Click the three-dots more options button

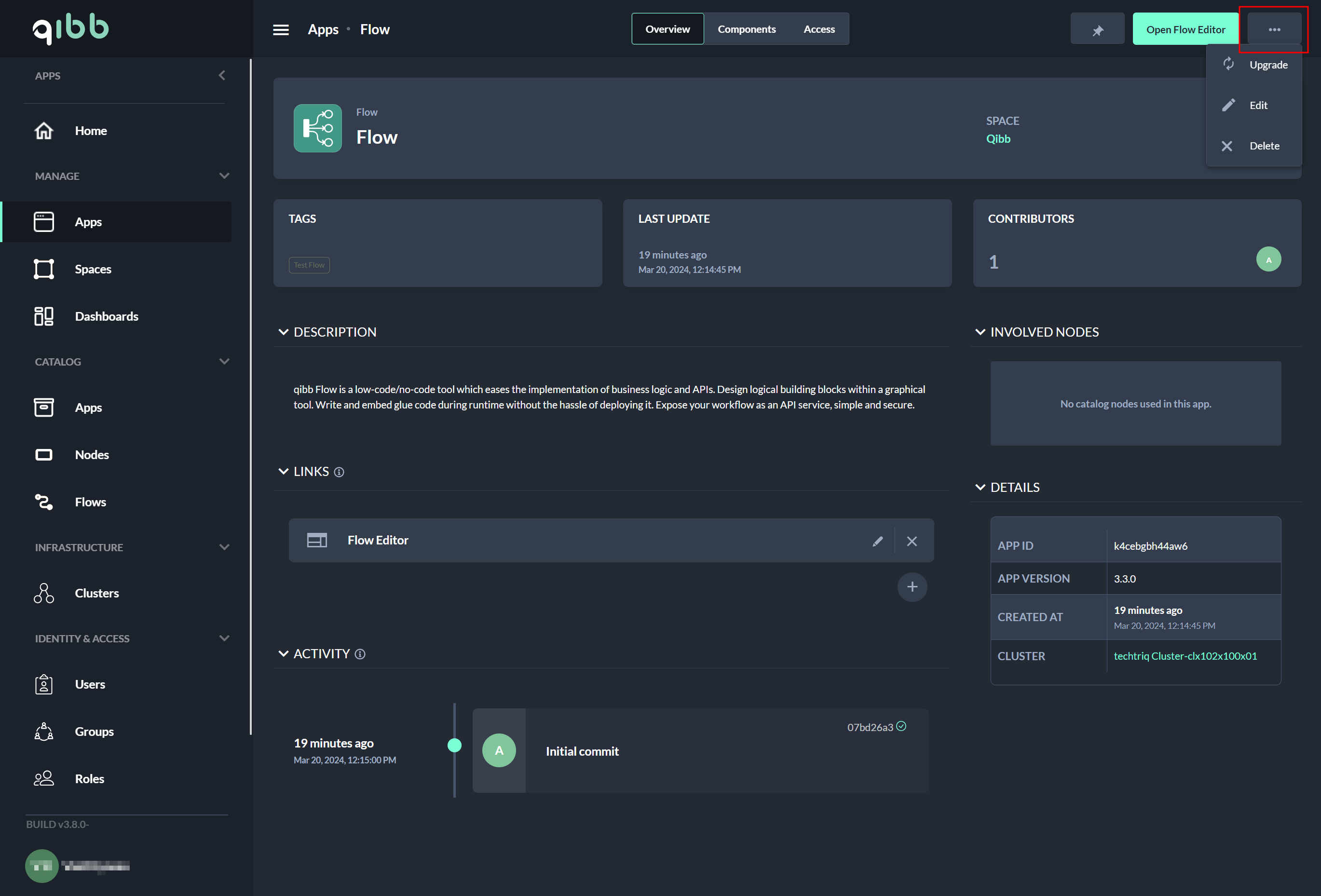(1274, 29)
